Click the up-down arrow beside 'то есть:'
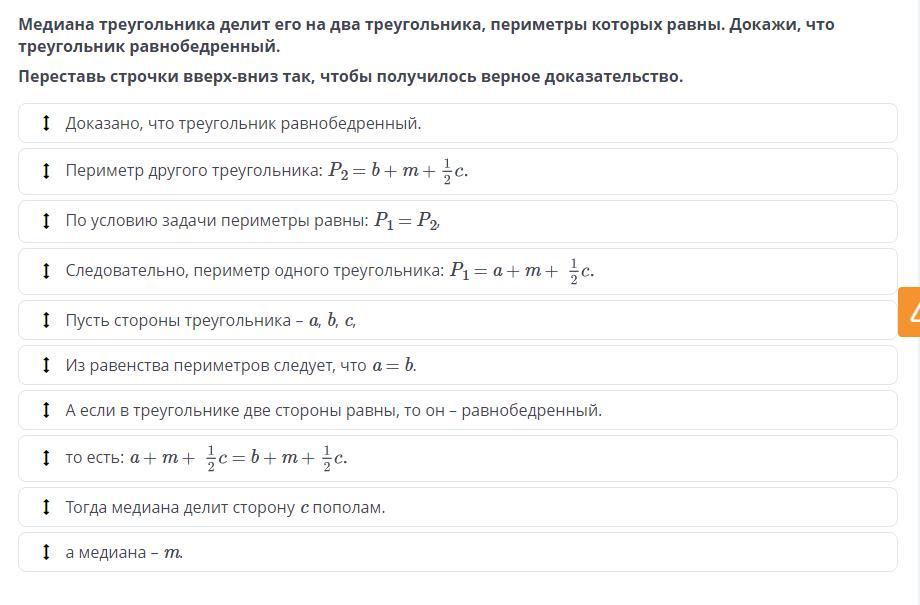Image resolution: width=920 pixels, height=605 pixels. pos(46,458)
